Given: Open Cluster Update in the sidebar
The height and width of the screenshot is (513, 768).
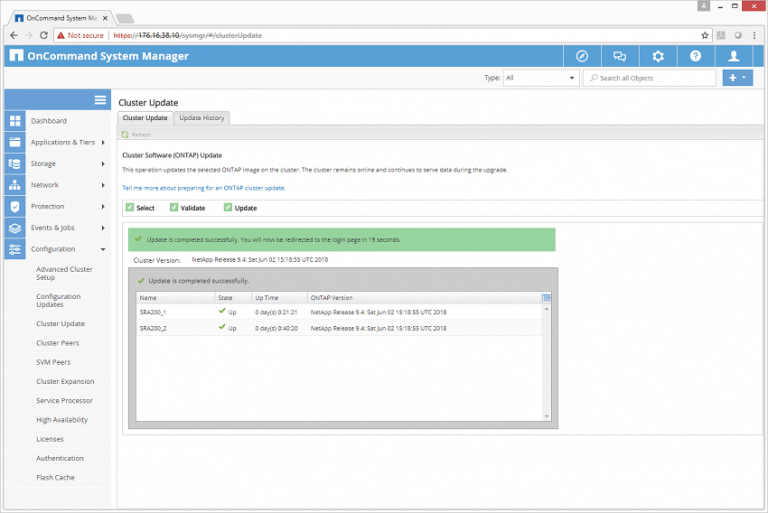Looking at the screenshot, I should 60,324.
